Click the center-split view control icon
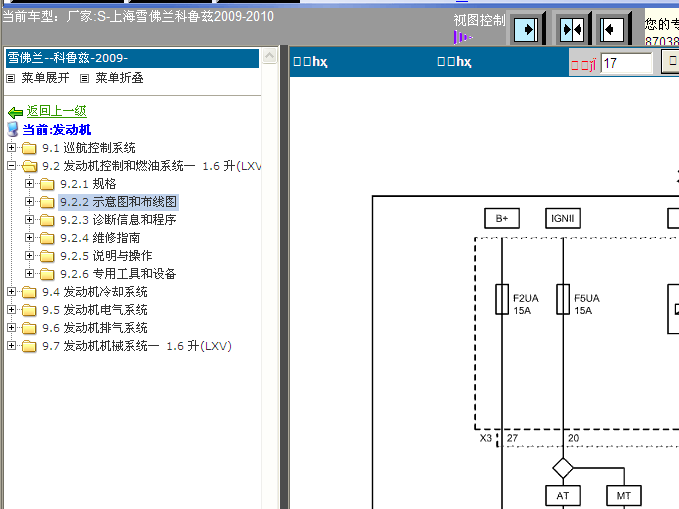Screen dimensions: 679x509 pyautogui.click(x=572, y=29)
